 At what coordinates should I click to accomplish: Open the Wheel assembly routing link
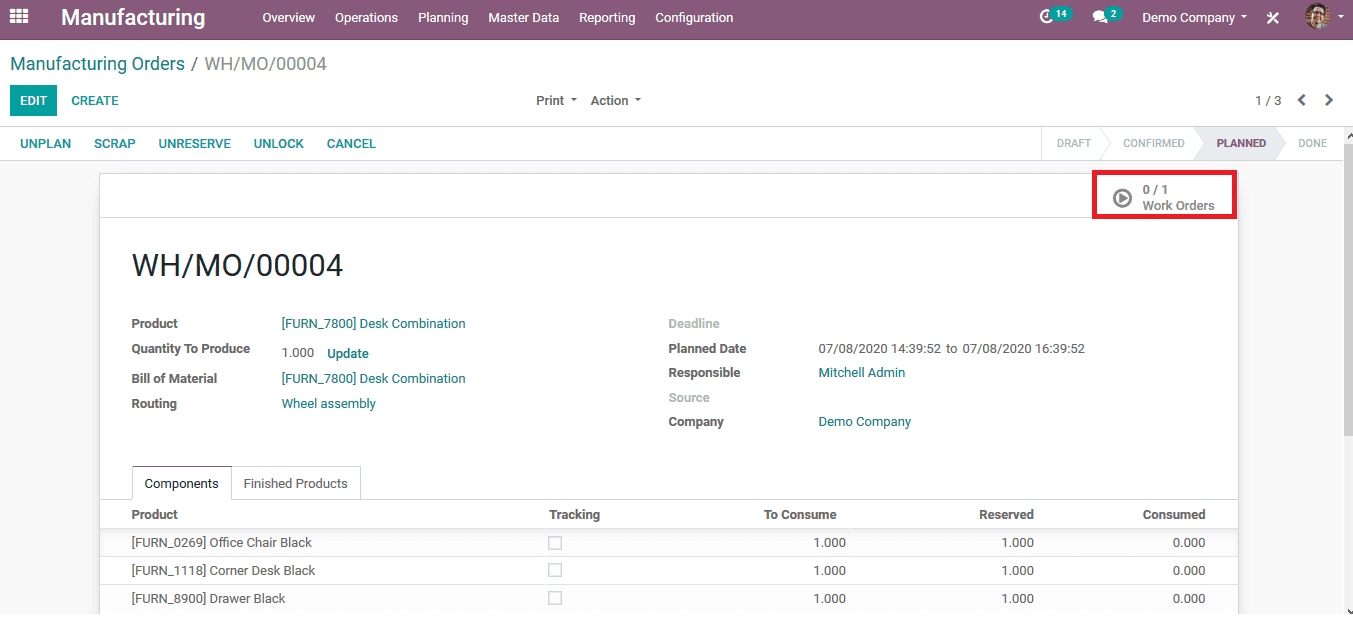click(329, 404)
